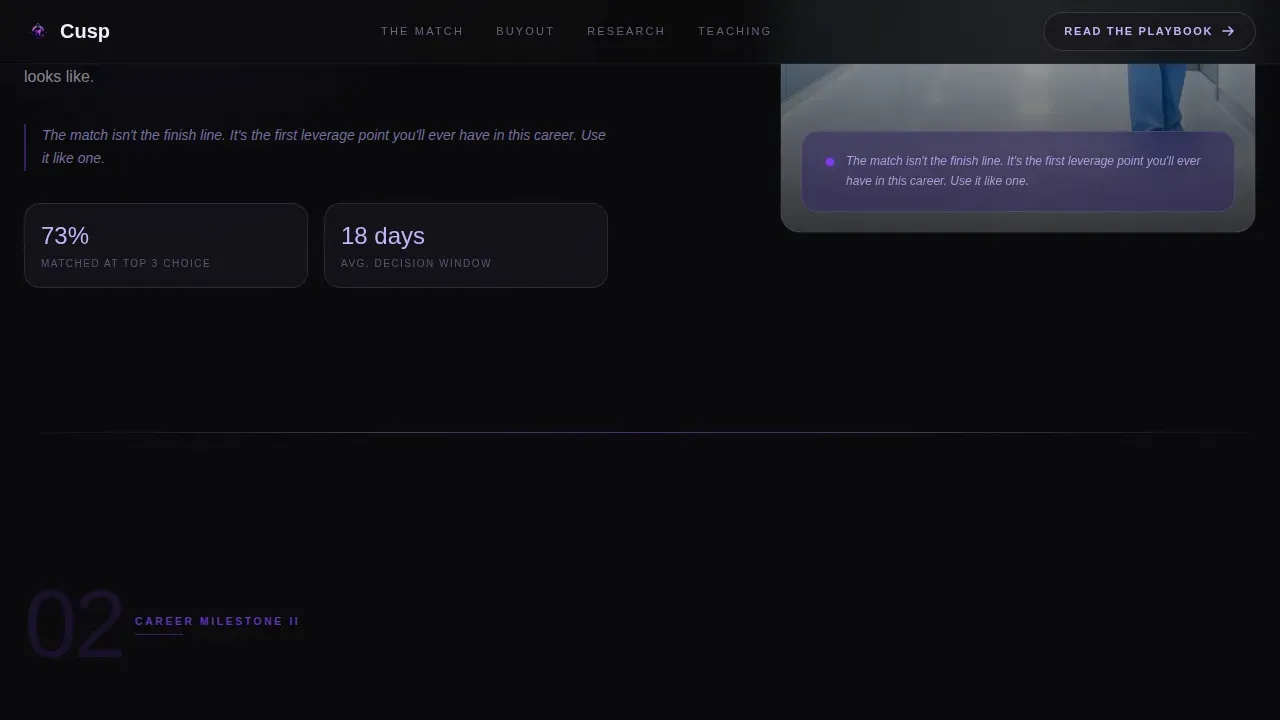1280x720 pixels.
Task: Open The Match nav item
Action: click(422, 31)
